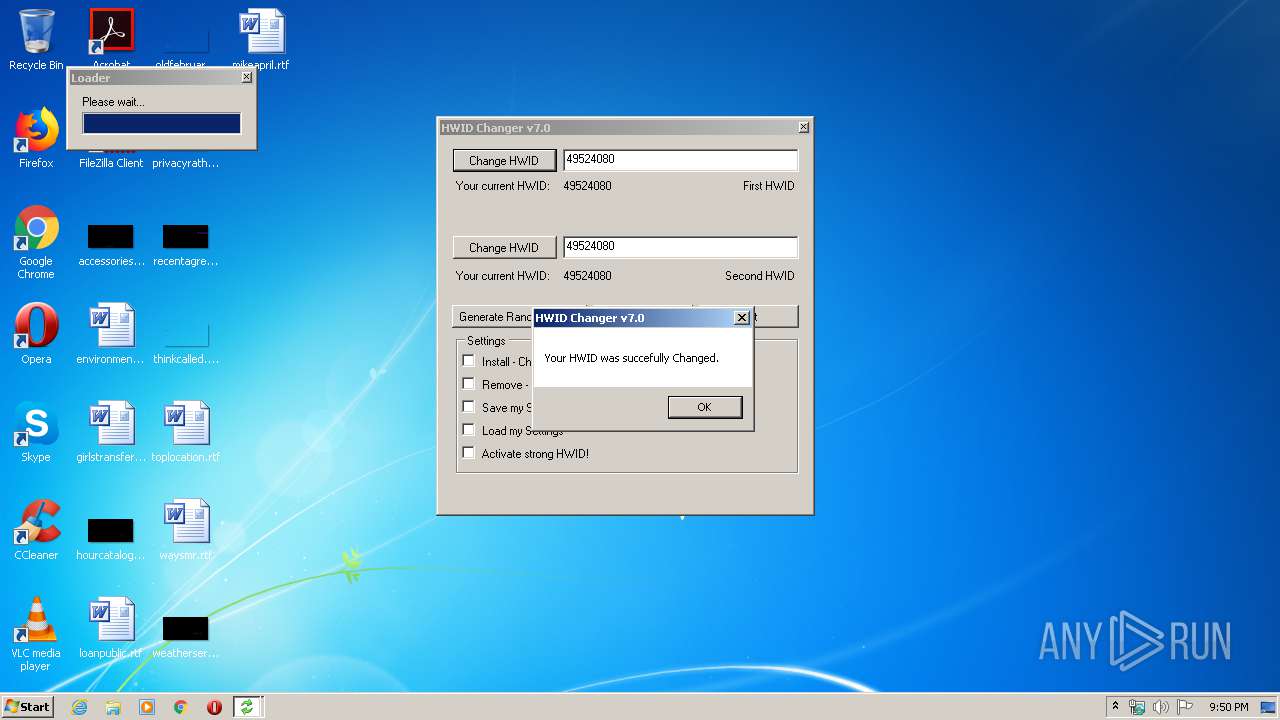
Task: Close the Loader window
Action: 246,77
